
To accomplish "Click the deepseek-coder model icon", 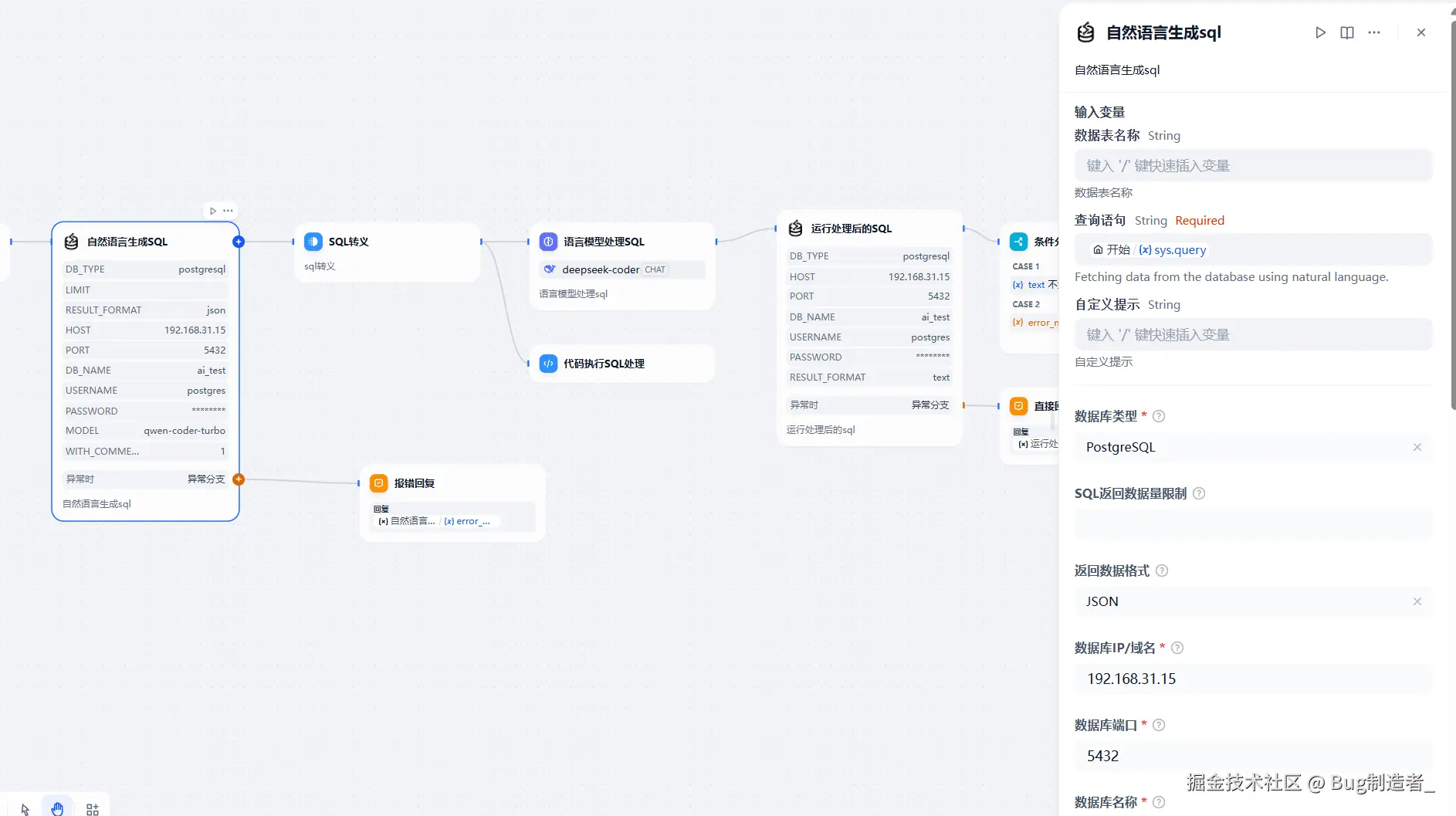I will coord(548,269).
